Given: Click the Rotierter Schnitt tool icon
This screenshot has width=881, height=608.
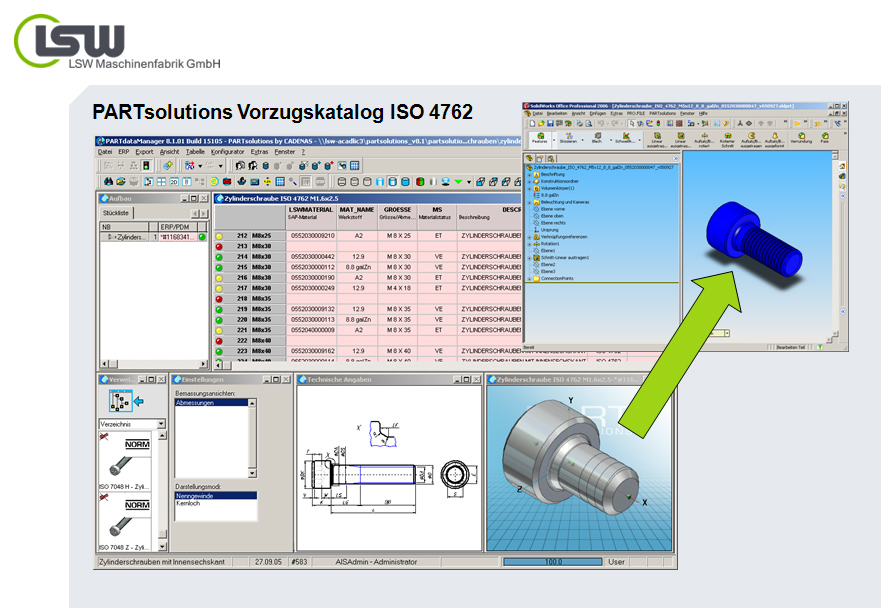Looking at the screenshot, I should (728, 137).
